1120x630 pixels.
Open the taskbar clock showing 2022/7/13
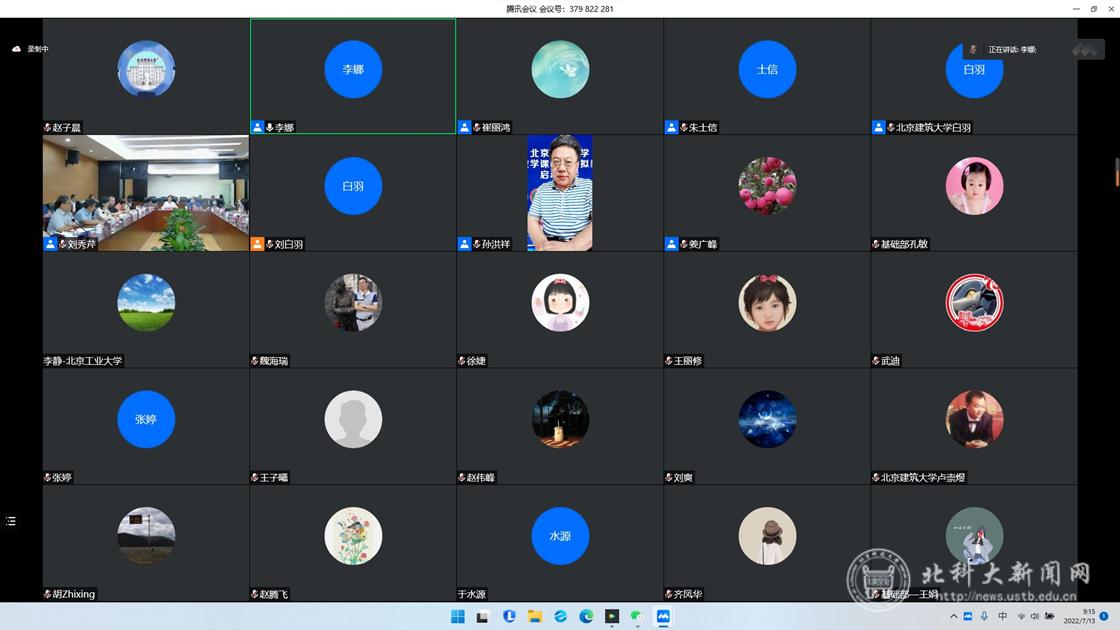[x=1079, y=616]
